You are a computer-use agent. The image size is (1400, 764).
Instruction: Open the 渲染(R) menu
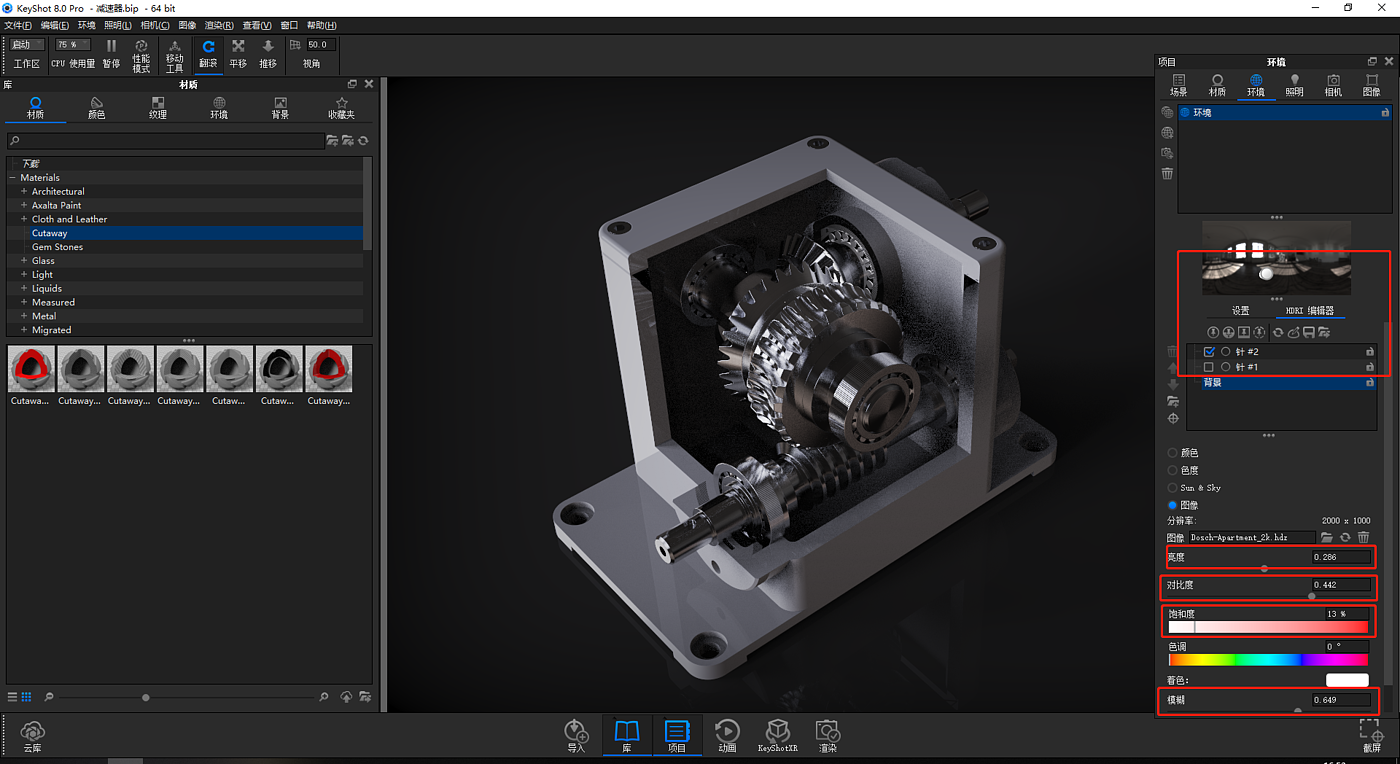[x=219, y=25]
